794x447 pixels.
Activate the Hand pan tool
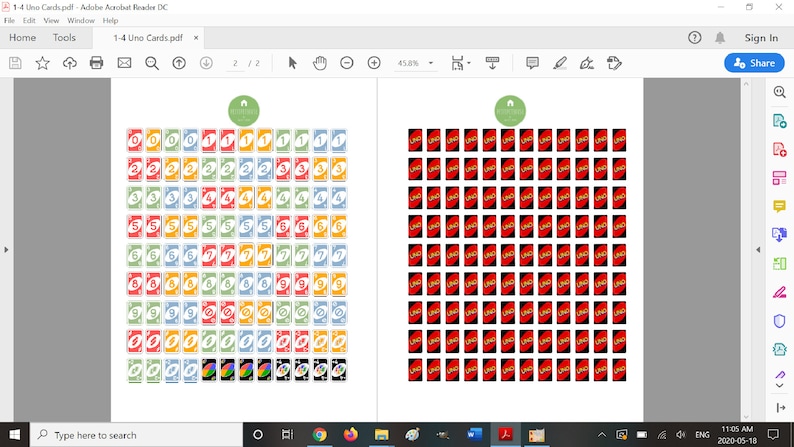(x=320, y=63)
